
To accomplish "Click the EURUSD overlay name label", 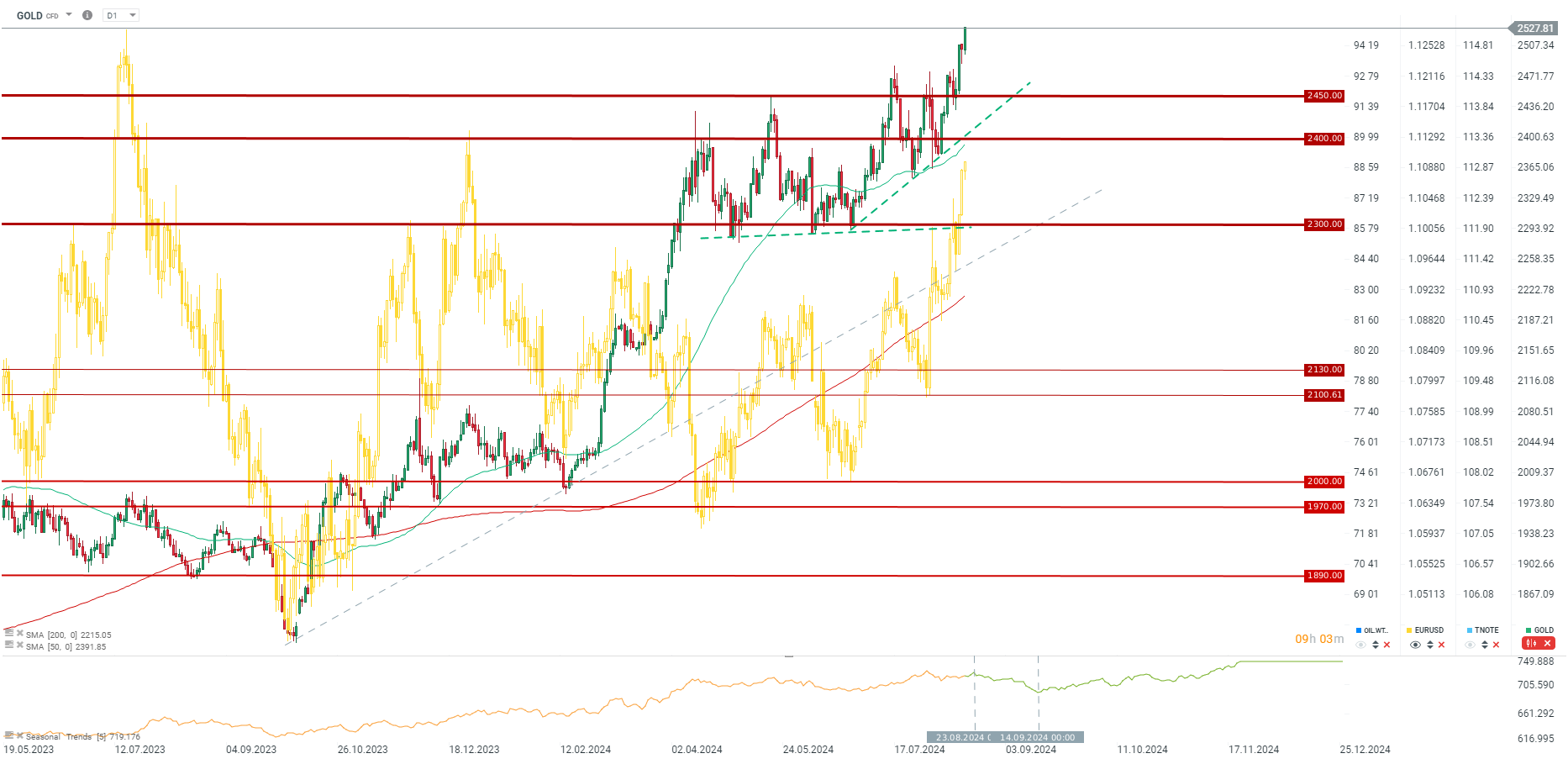I will coord(1429,630).
